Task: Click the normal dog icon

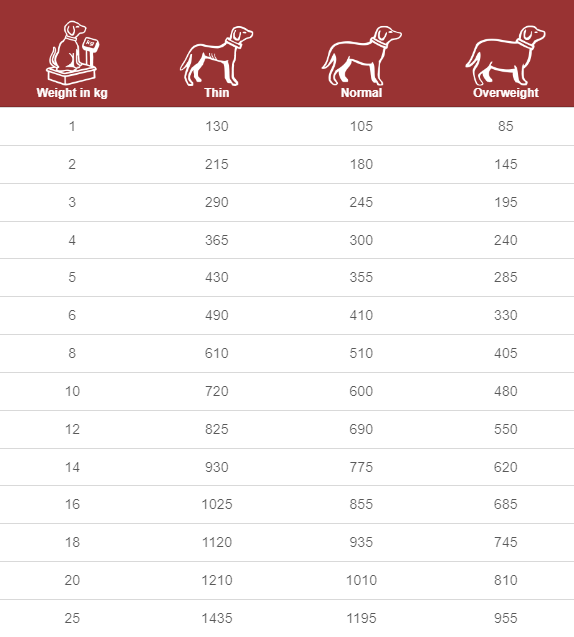Action: tap(362, 56)
